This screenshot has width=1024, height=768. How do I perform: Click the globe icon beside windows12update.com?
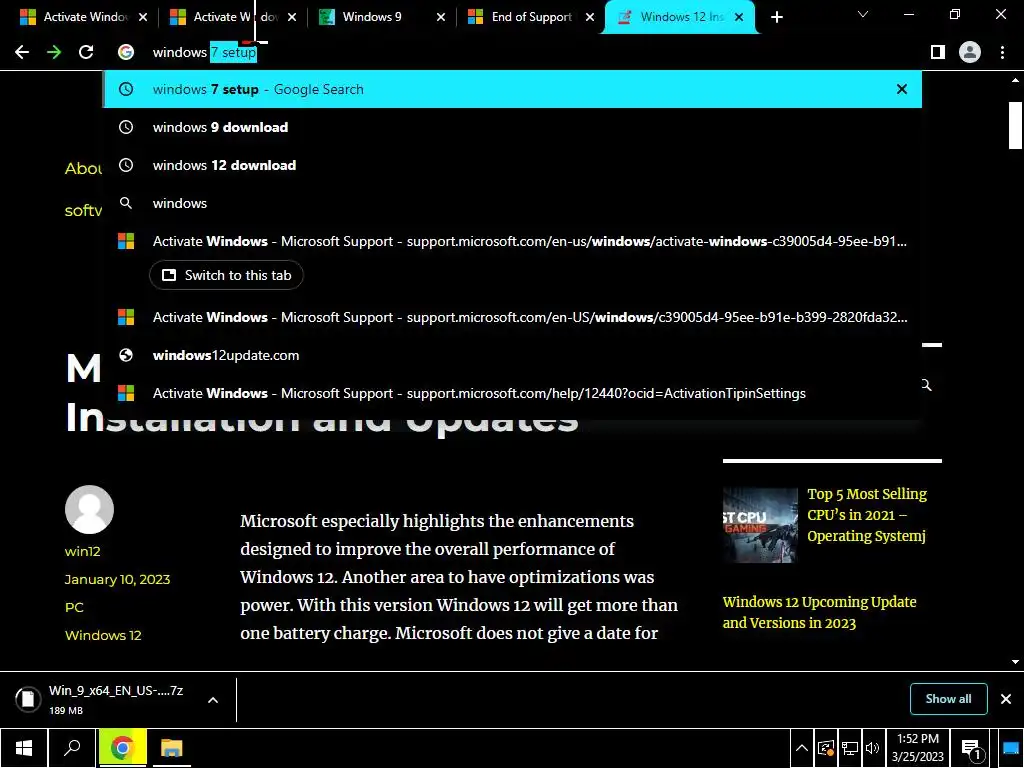pyautogui.click(x=126, y=355)
